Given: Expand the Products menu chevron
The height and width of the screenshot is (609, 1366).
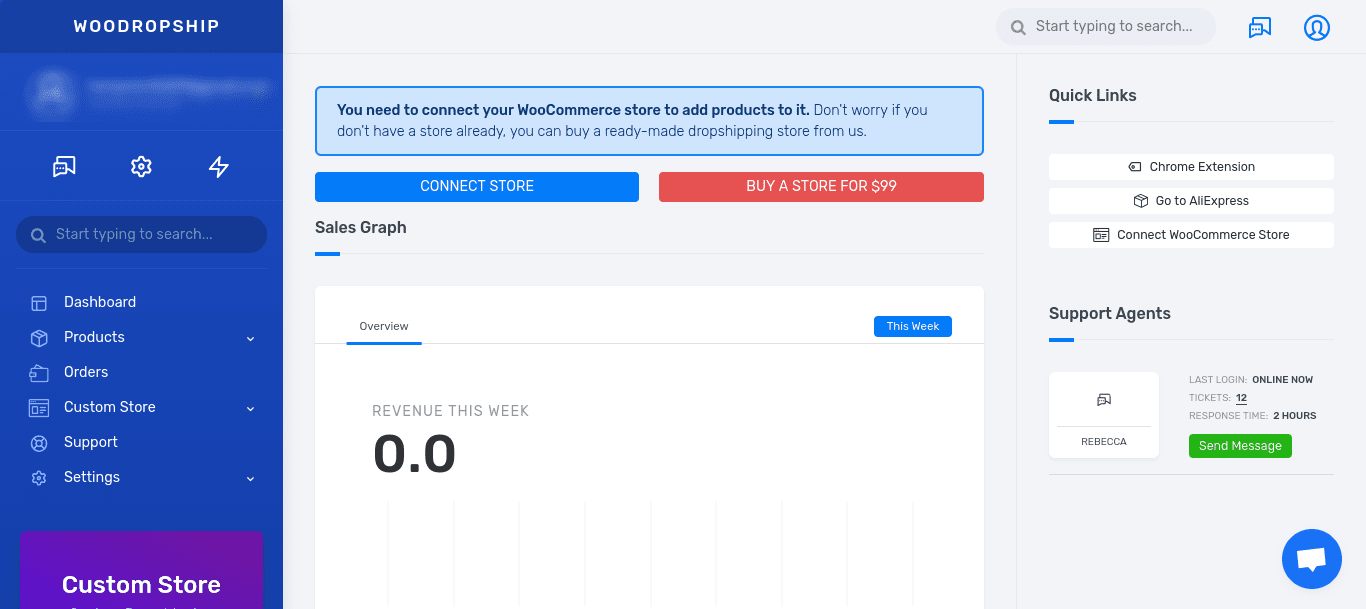Looking at the screenshot, I should click(x=251, y=338).
